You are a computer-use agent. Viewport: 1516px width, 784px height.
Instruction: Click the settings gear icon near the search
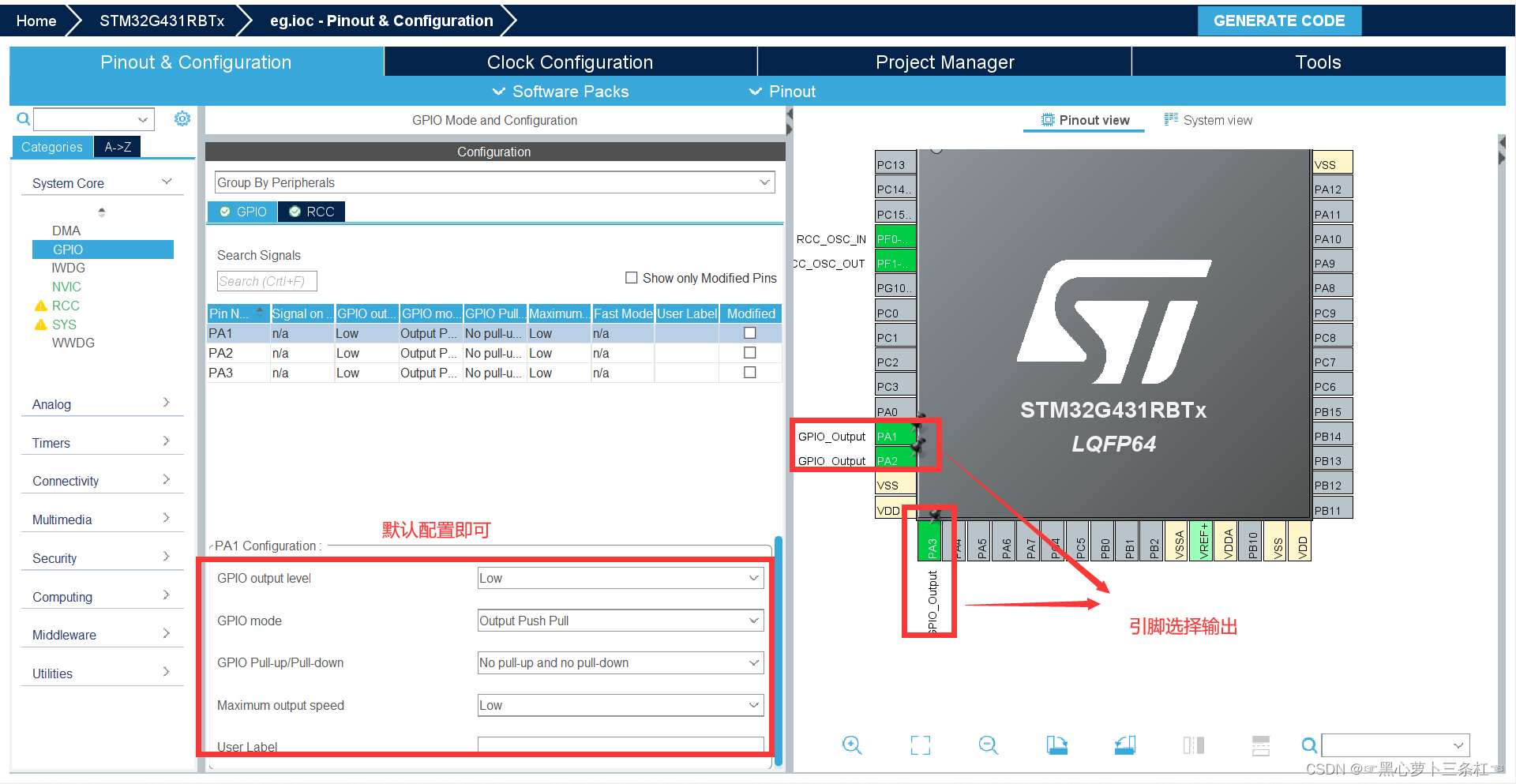182,118
